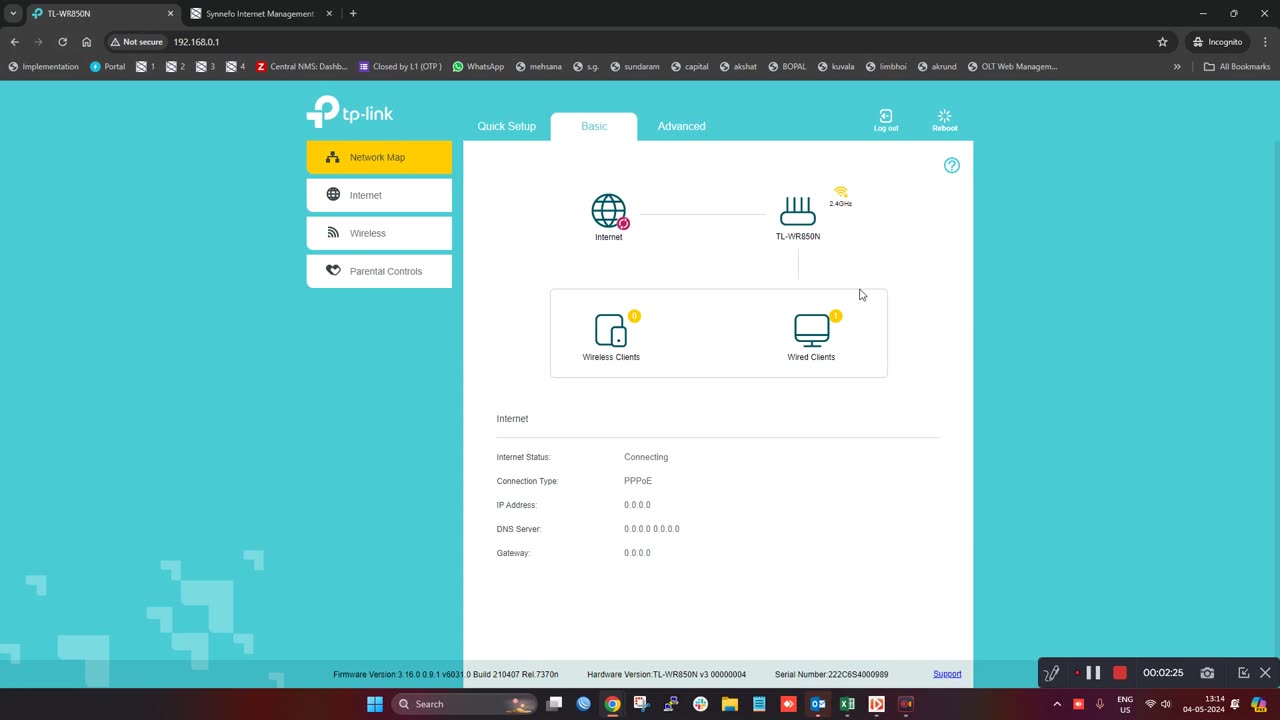Open File Explorer from the taskbar
Screen dimensions: 1280x720
[730, 704]
